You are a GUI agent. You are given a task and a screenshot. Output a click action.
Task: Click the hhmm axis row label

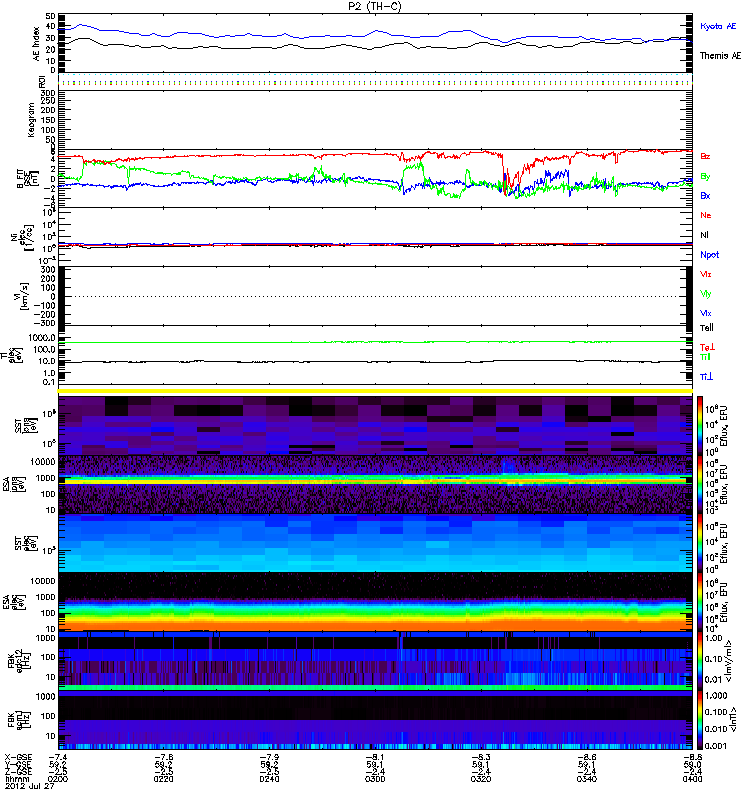(16, 779)
